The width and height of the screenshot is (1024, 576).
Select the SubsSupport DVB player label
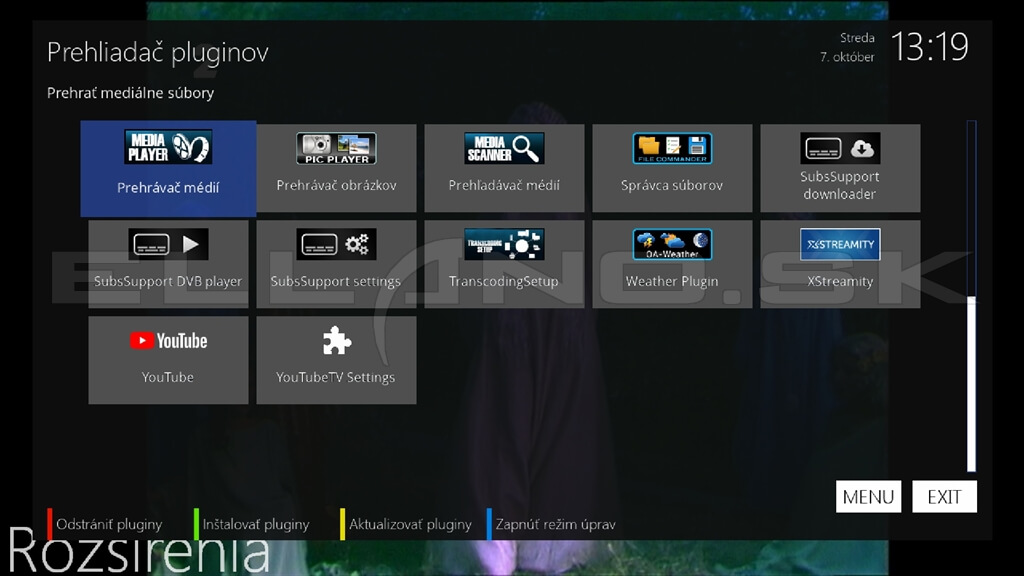pyautogui.click(x=168, y=281)
